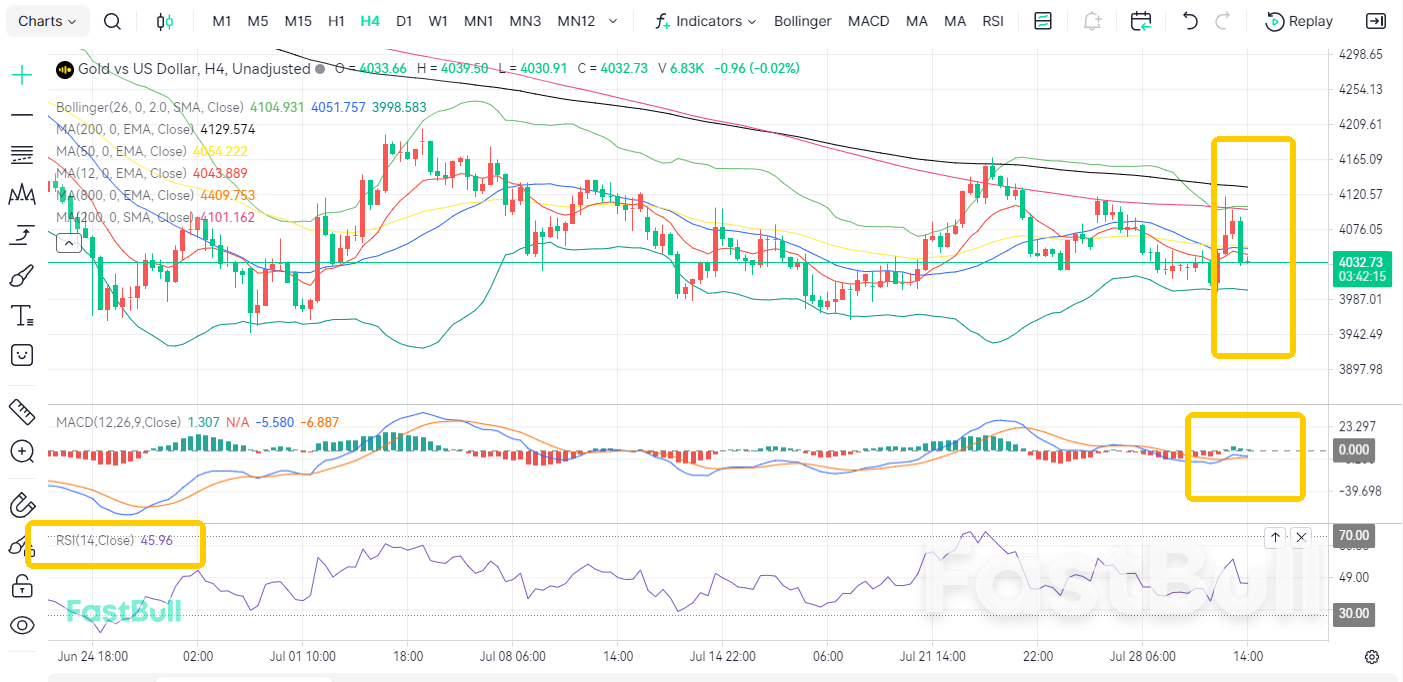Screen dimensions: 1403x682
Task: Add the Bollinger quick indicator
Action: (803, 21)
